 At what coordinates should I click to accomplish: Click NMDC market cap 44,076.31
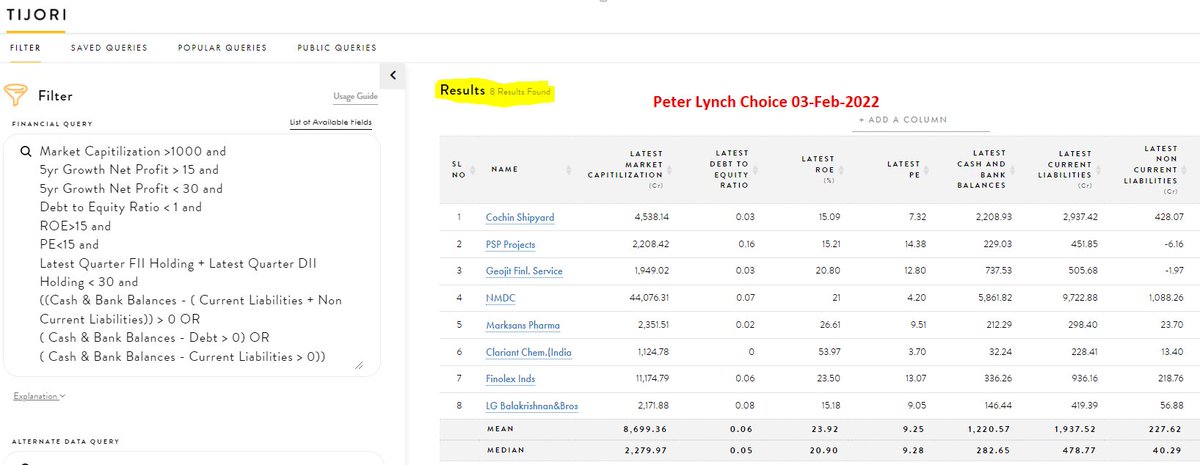pos(645,298)
